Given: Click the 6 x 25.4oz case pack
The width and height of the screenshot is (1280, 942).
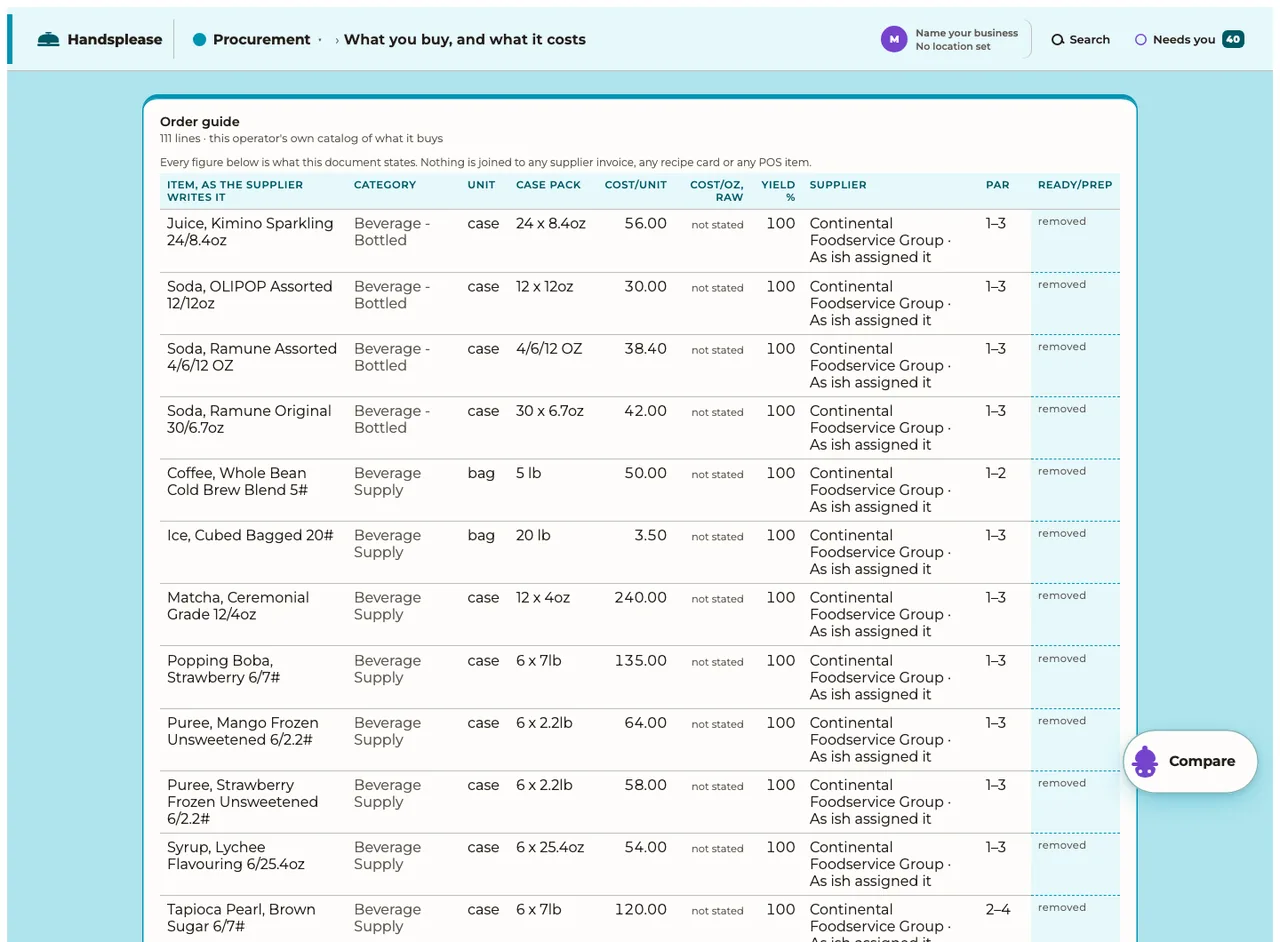Looking at the screenshot, I should coord(550,847).
